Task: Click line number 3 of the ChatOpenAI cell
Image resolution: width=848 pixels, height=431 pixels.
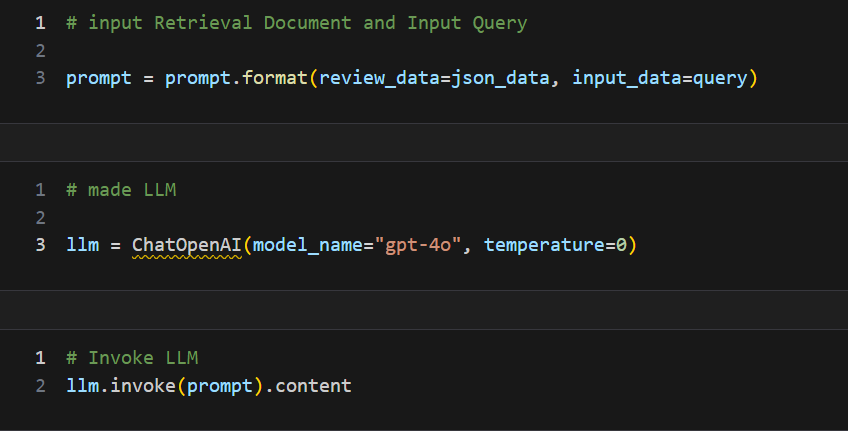Action: [40, 245]
